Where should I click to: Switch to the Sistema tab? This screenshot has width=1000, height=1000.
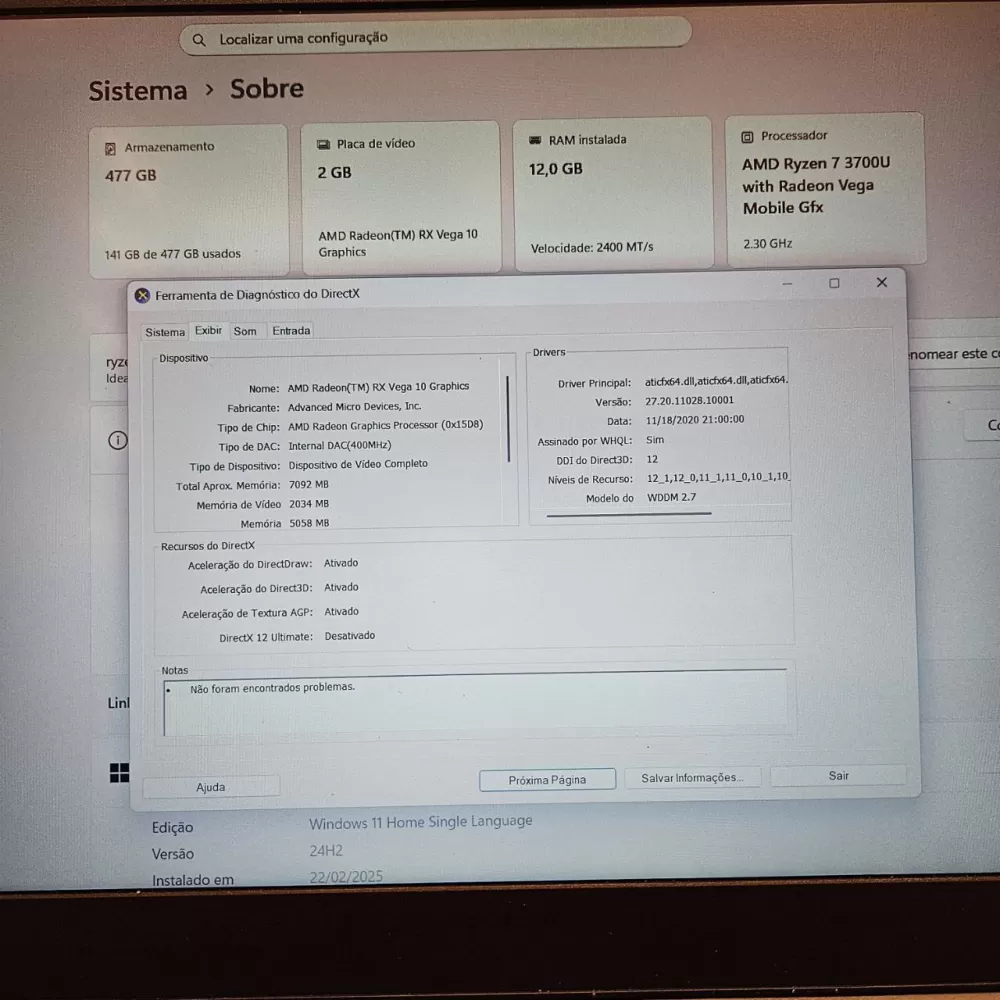(165, 332)
